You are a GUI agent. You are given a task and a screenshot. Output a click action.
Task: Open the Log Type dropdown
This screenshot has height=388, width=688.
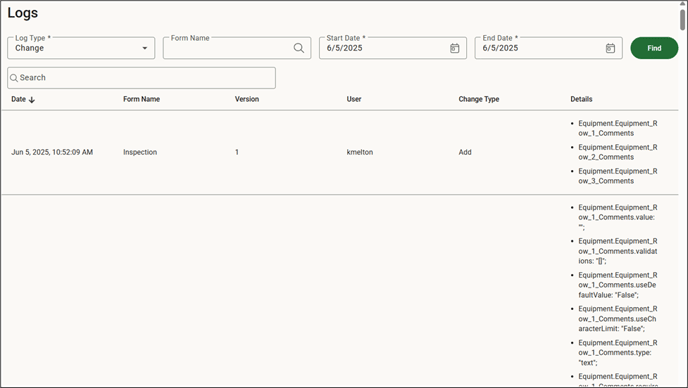click(x=81, y=48)
